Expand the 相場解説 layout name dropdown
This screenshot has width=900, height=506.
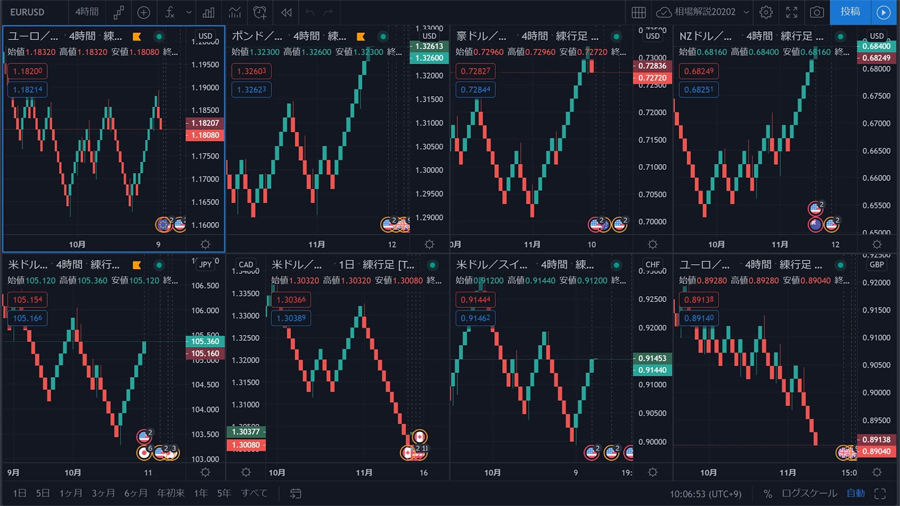[746, 13]
